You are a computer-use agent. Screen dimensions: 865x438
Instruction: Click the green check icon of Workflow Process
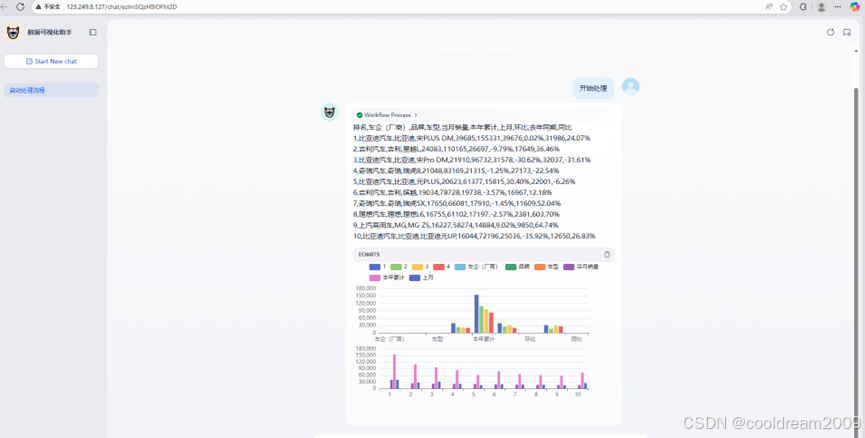(360, 115)
